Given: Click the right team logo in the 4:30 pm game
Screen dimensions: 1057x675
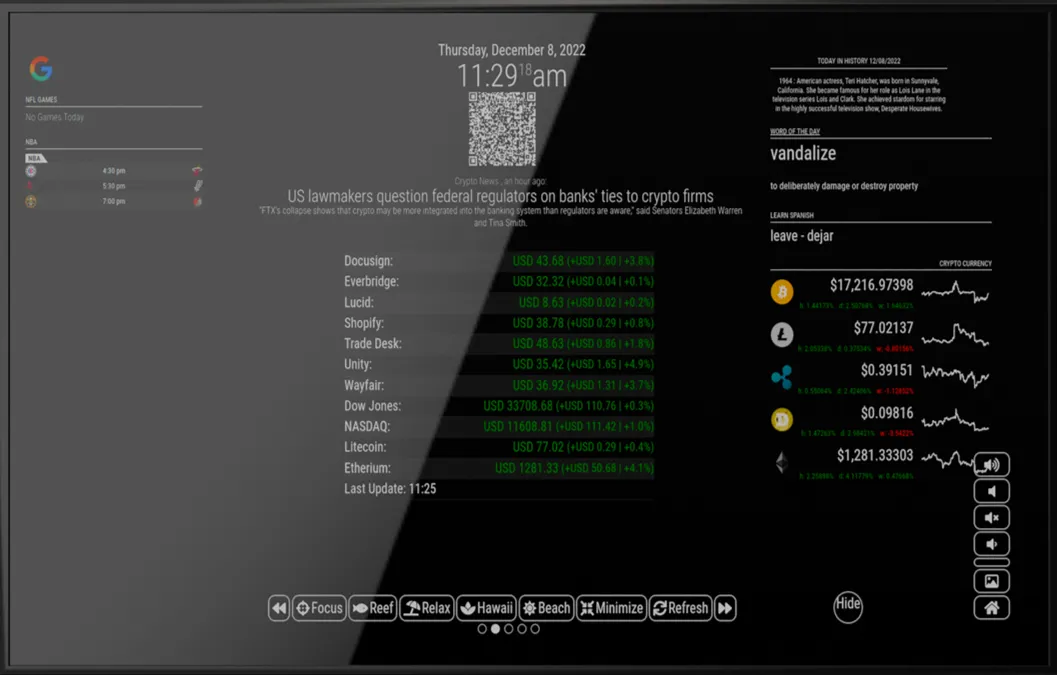Looking at the screenshot, I should (198, 171).
